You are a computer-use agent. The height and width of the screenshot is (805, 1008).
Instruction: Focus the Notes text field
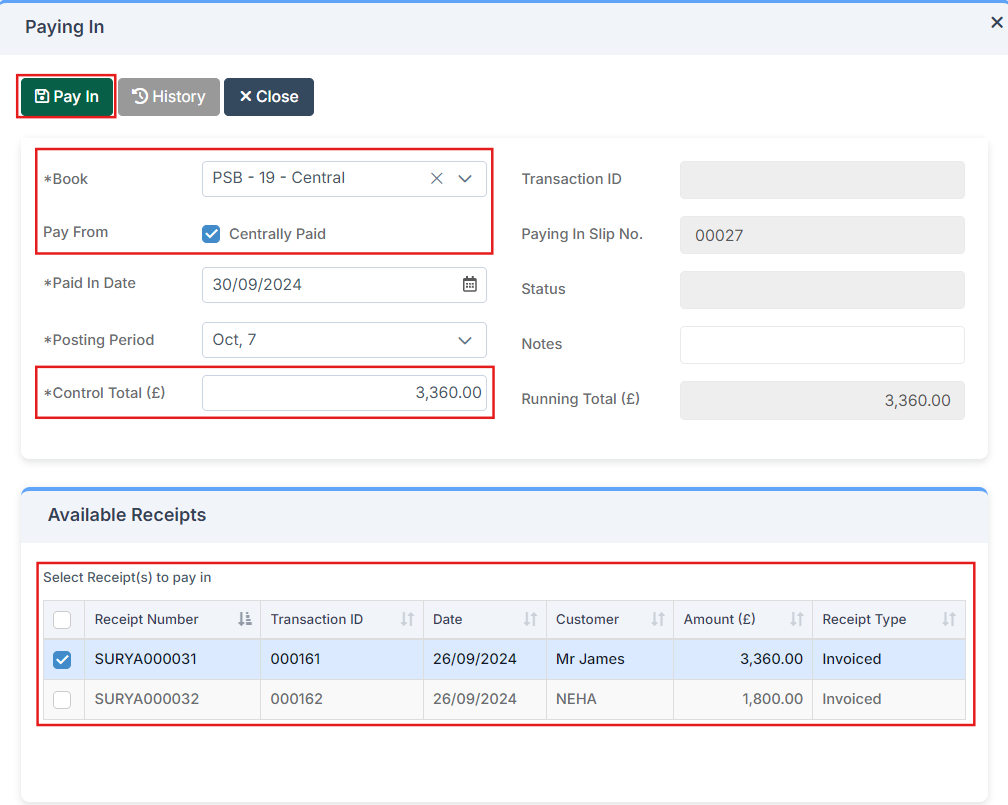coord(822,345)
